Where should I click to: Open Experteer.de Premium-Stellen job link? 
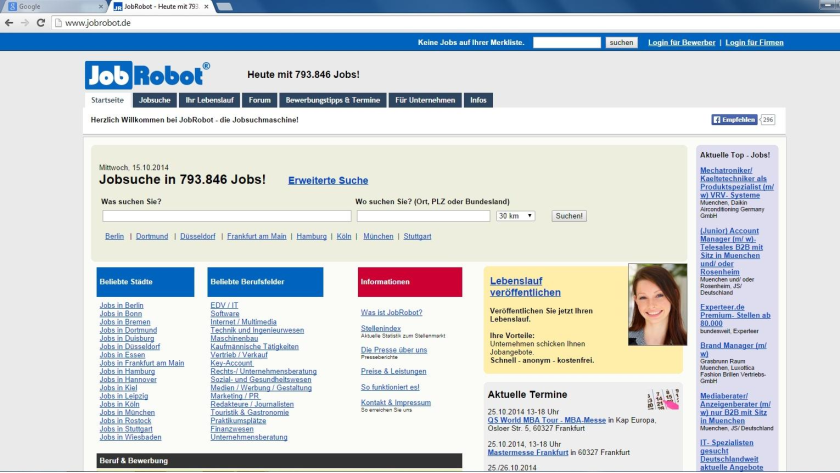735,316
